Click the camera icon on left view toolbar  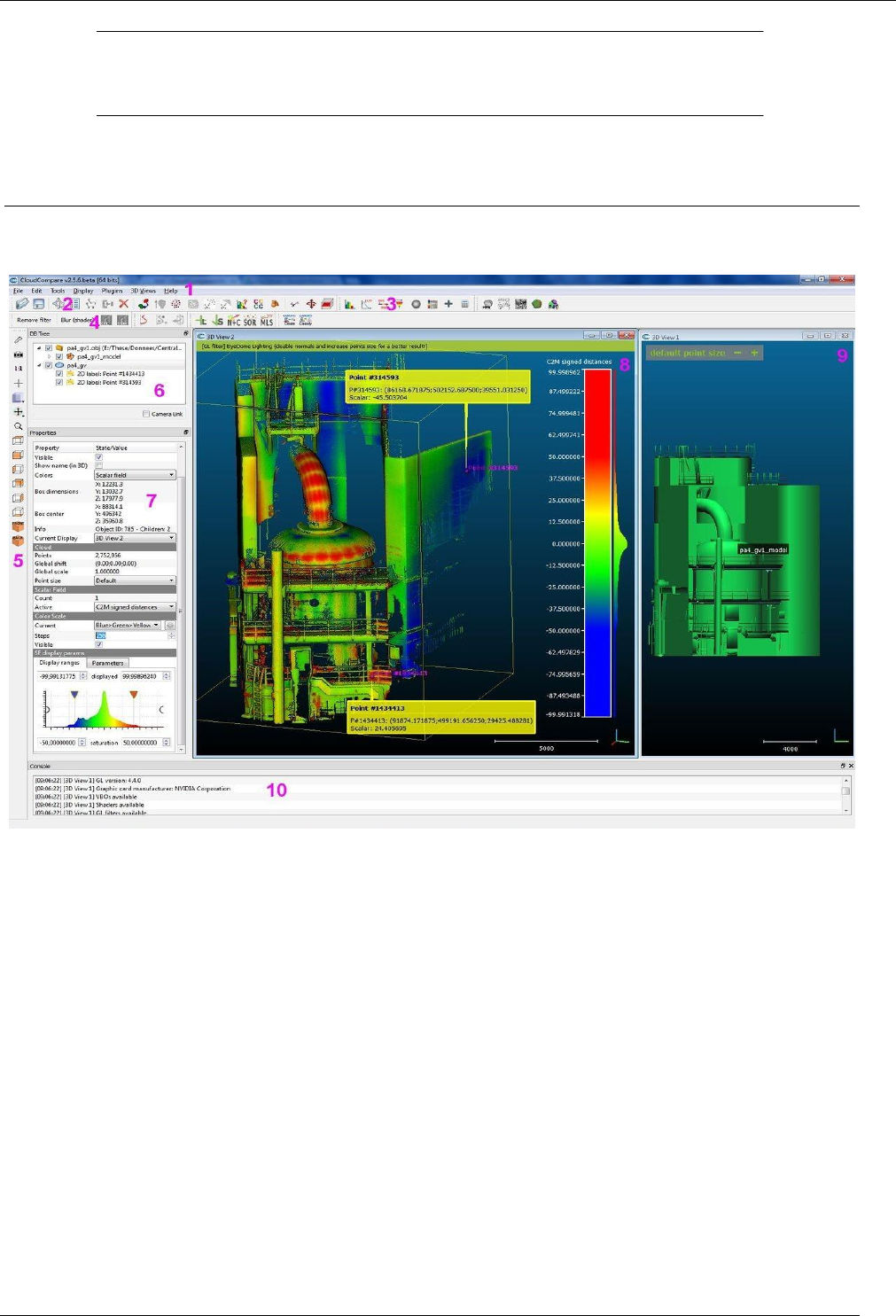[x=18, y=354]
